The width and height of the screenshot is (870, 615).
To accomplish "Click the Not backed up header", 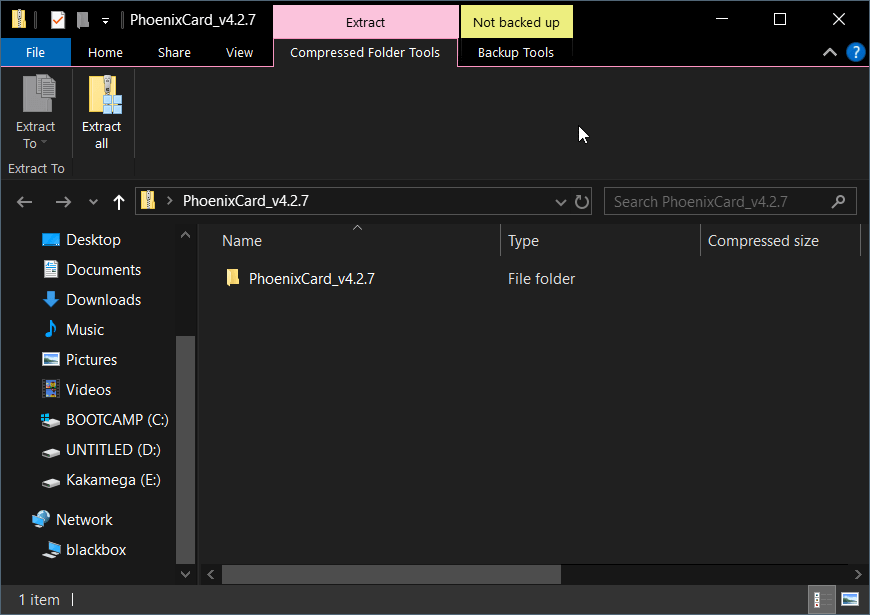I will [x=517, y=22].
